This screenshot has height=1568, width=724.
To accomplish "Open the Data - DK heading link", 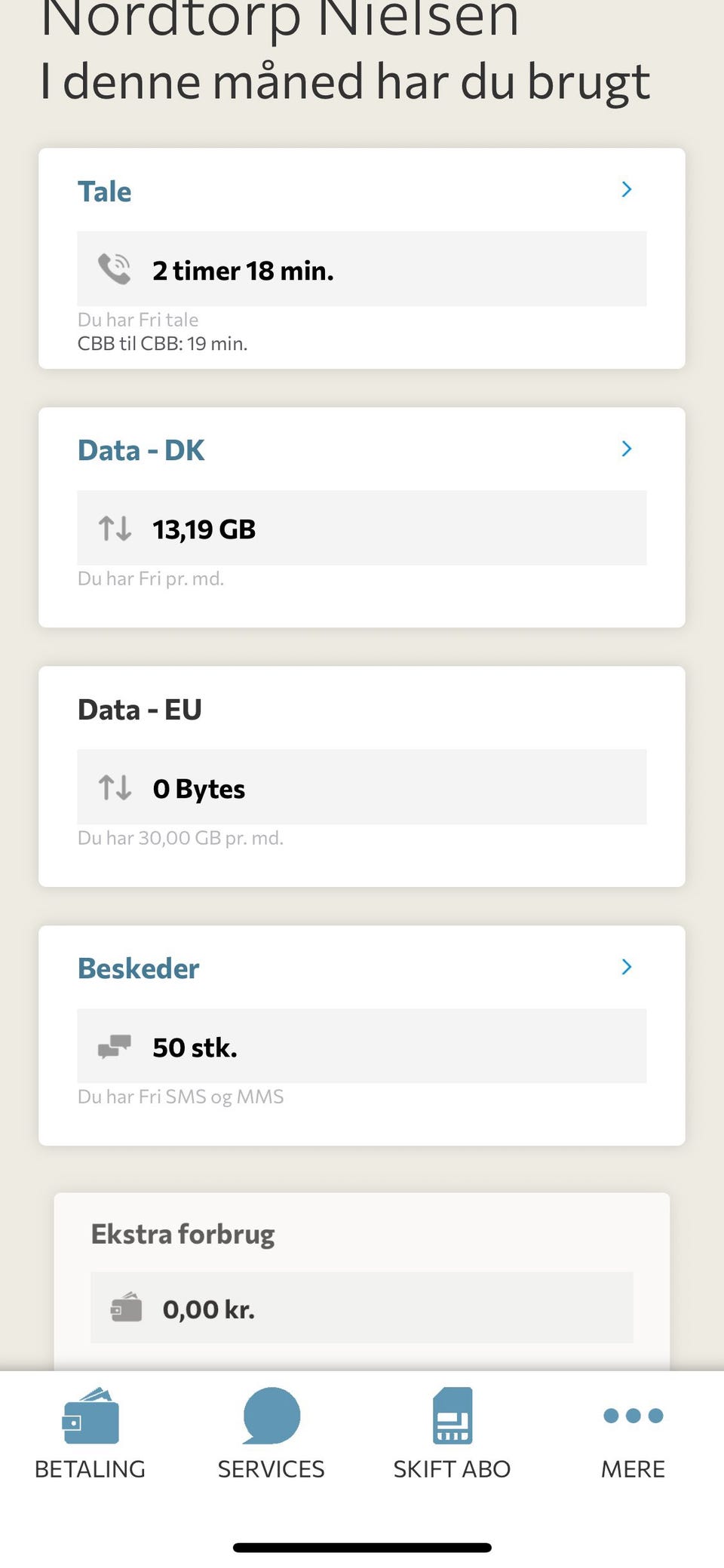I will click(141, 450).
